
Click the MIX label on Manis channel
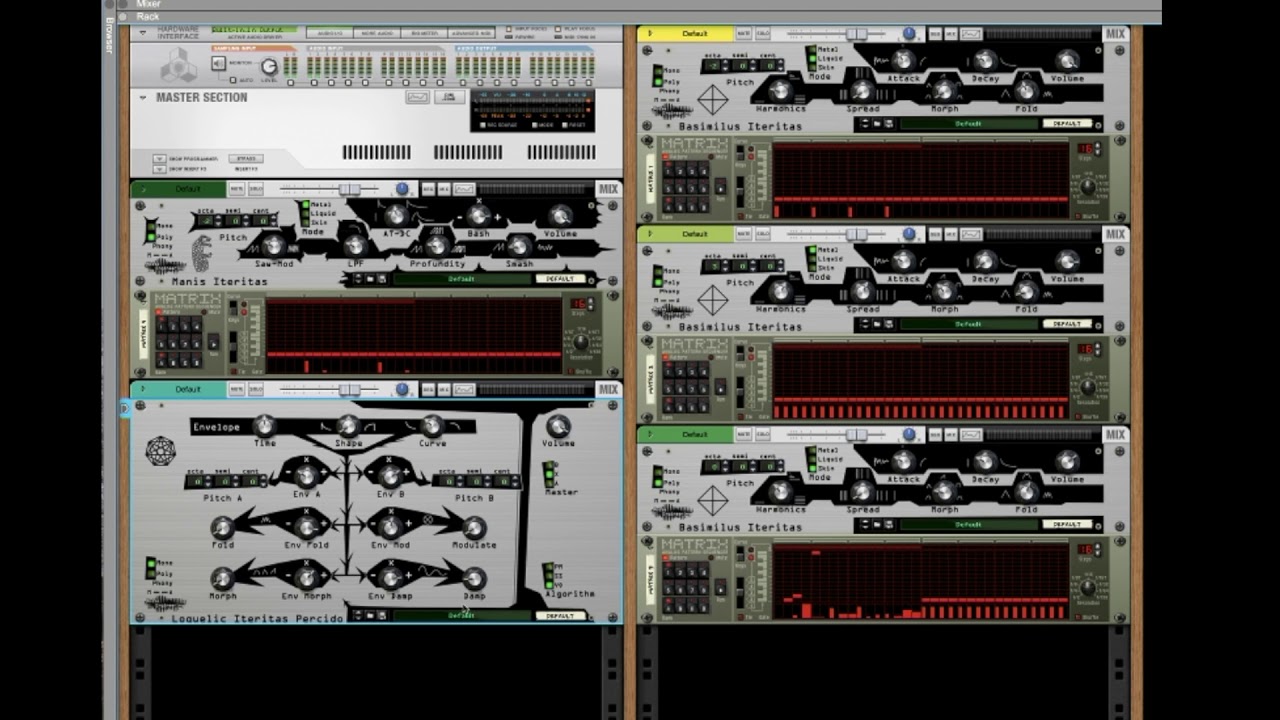(x=608, y=189)
